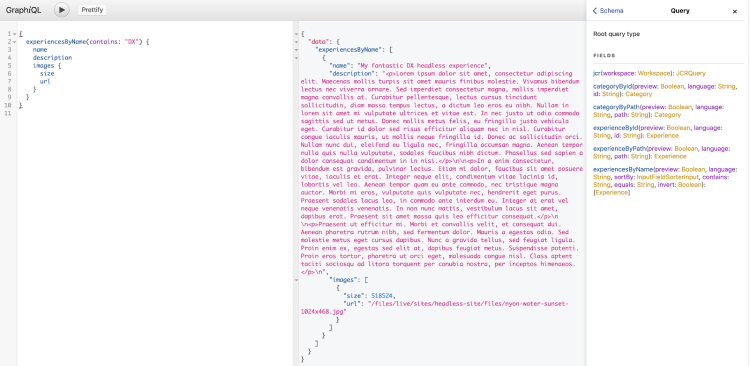Collapse the experiencesByName fold arrow on line 2
The width and height of the screenshot is (750, 366).
[14, 42]
